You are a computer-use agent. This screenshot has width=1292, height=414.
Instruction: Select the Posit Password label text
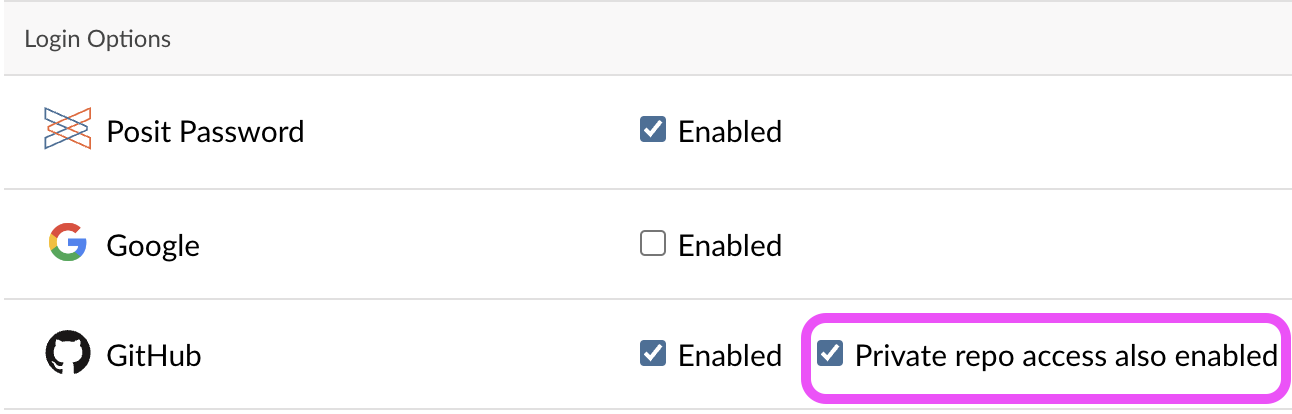coord(205,131)
